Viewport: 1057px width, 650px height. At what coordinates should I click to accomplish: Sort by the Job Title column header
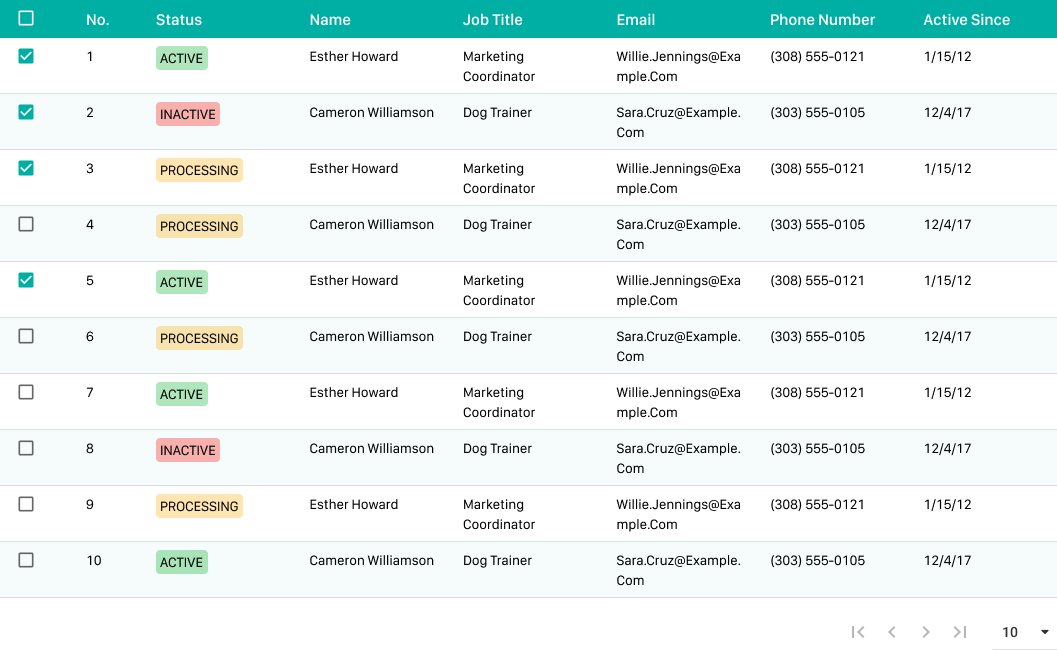click(493, 20)
